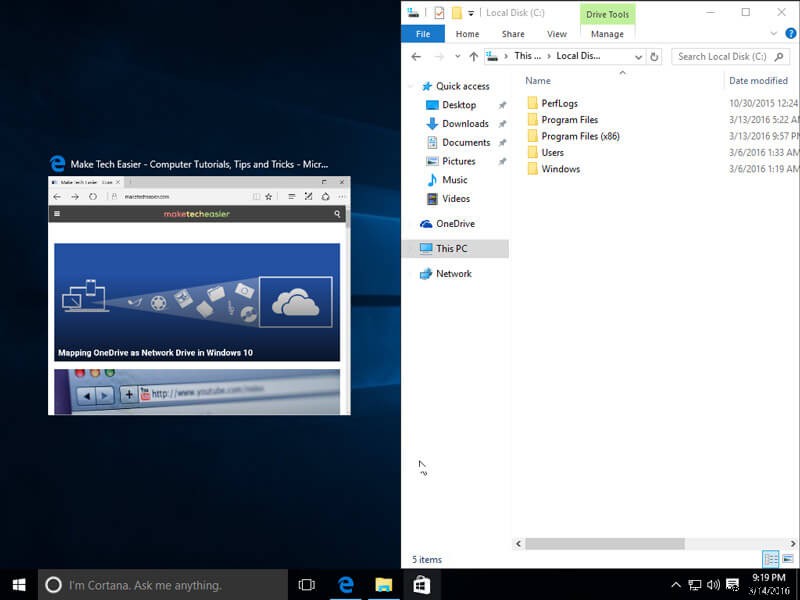
Task: Click the search magnifier in Search Local Disk box
Action: 779,56
